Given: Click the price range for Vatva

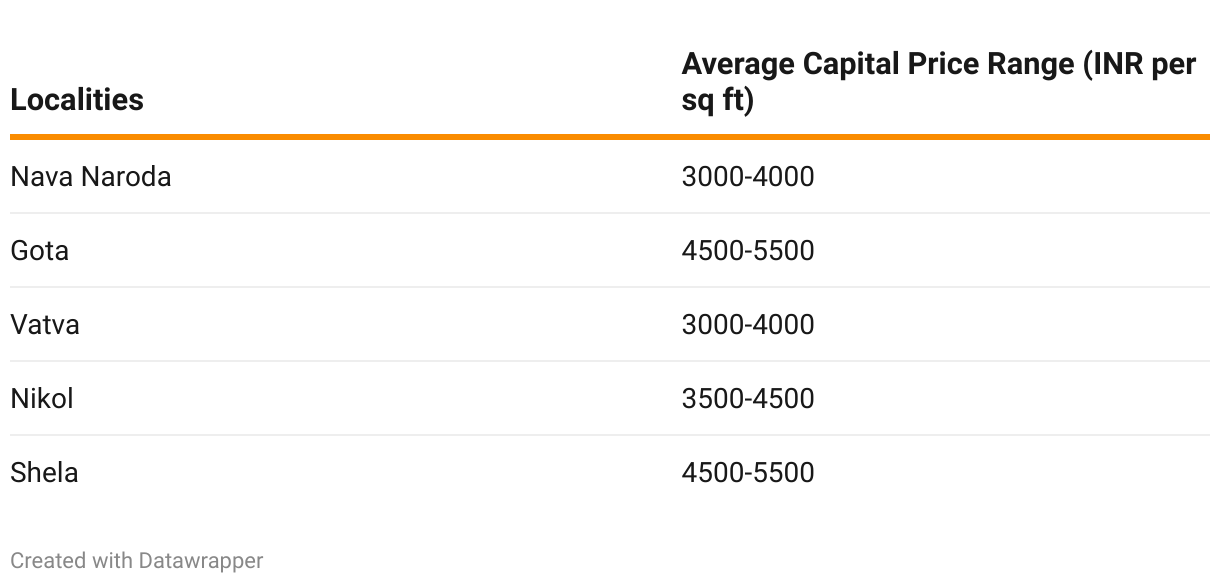Looking at the screenshot, I should point(748,325).
